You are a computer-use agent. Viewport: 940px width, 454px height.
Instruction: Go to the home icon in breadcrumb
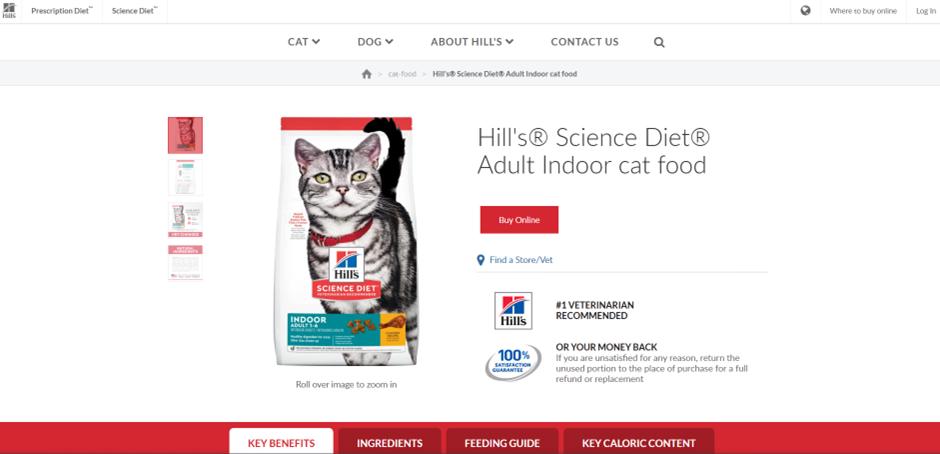point(366,74)
